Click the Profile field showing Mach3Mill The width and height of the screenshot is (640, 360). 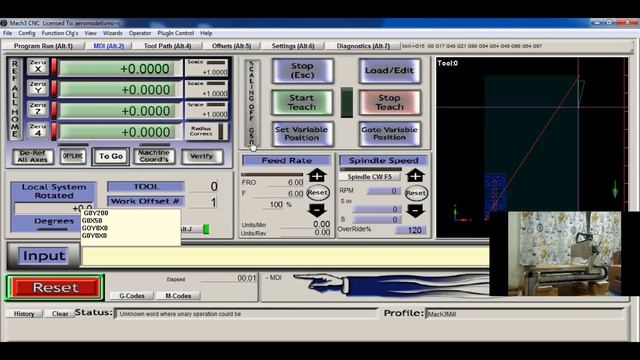pyautogui.click(x=524, y=314)
